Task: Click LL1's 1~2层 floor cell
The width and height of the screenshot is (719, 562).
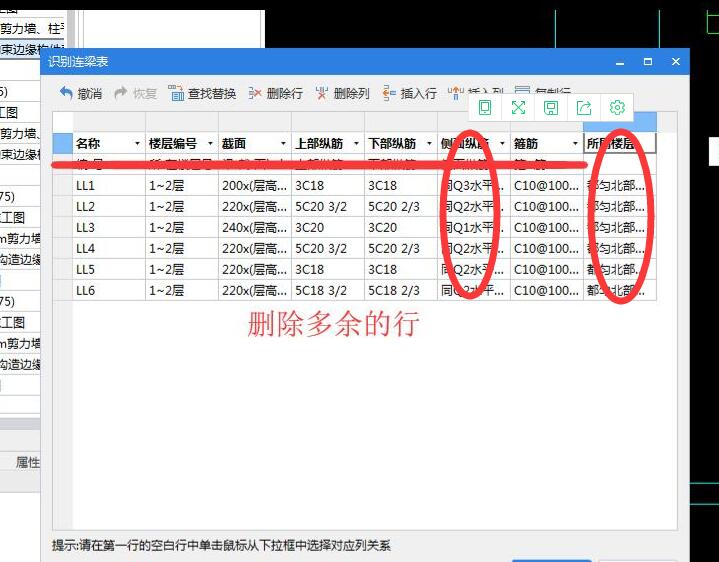Action: (x=182, y=185)
